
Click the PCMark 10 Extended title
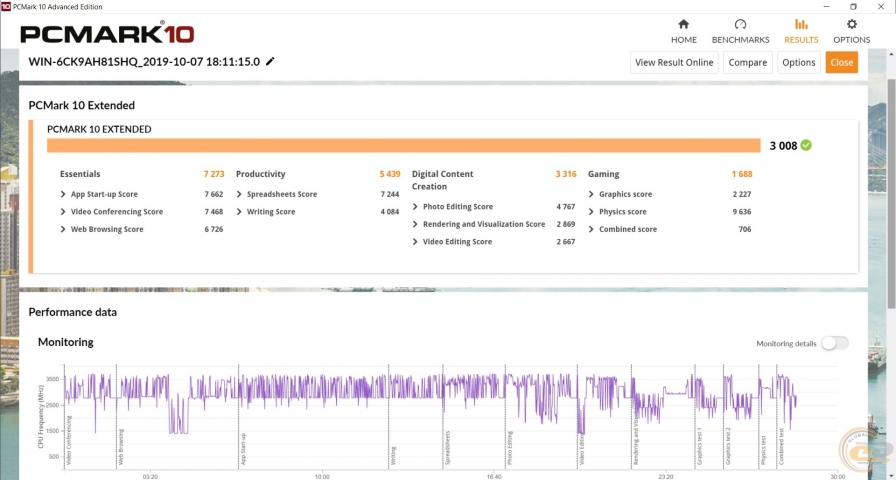pyautogui.click(x=82, y=105)
